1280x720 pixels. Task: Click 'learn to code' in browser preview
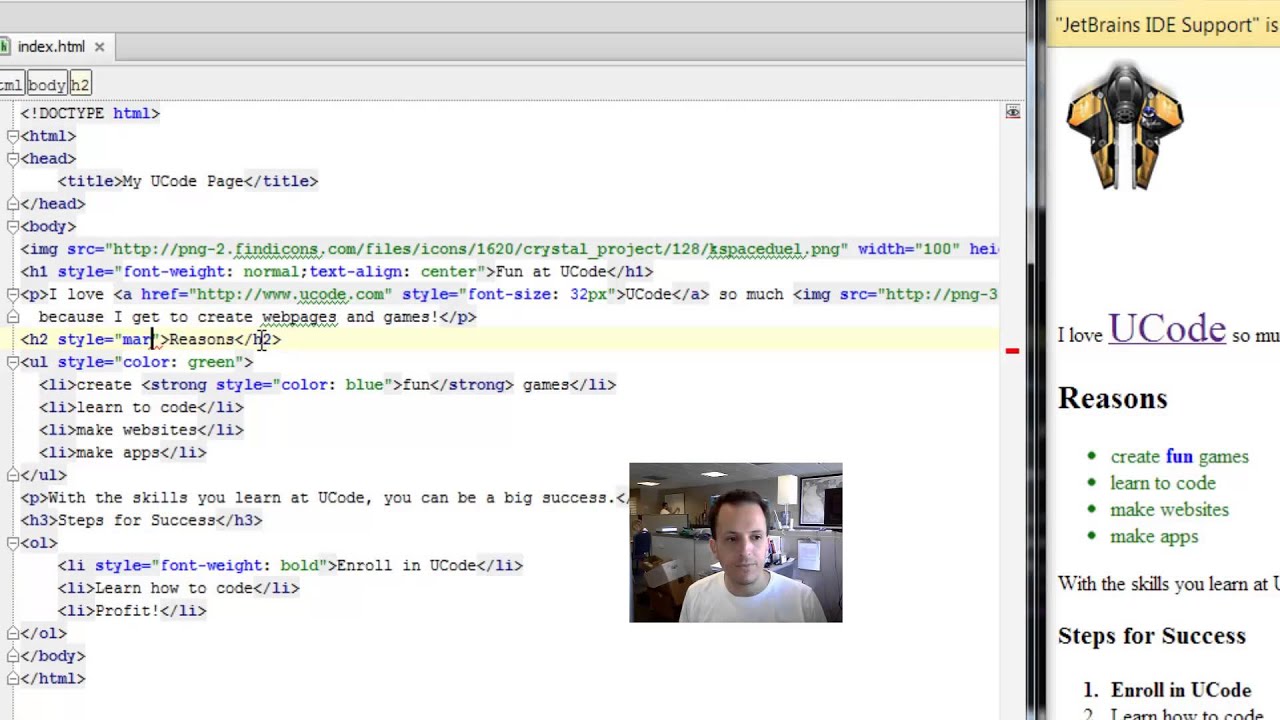(1163, 484)
